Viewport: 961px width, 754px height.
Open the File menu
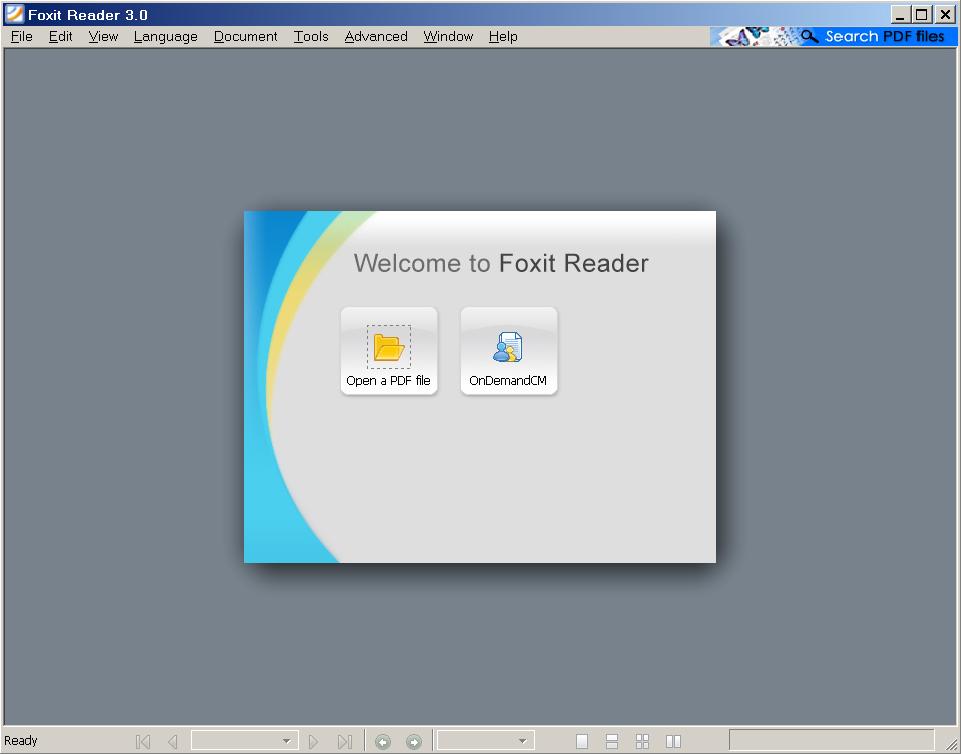click(21, 36)
